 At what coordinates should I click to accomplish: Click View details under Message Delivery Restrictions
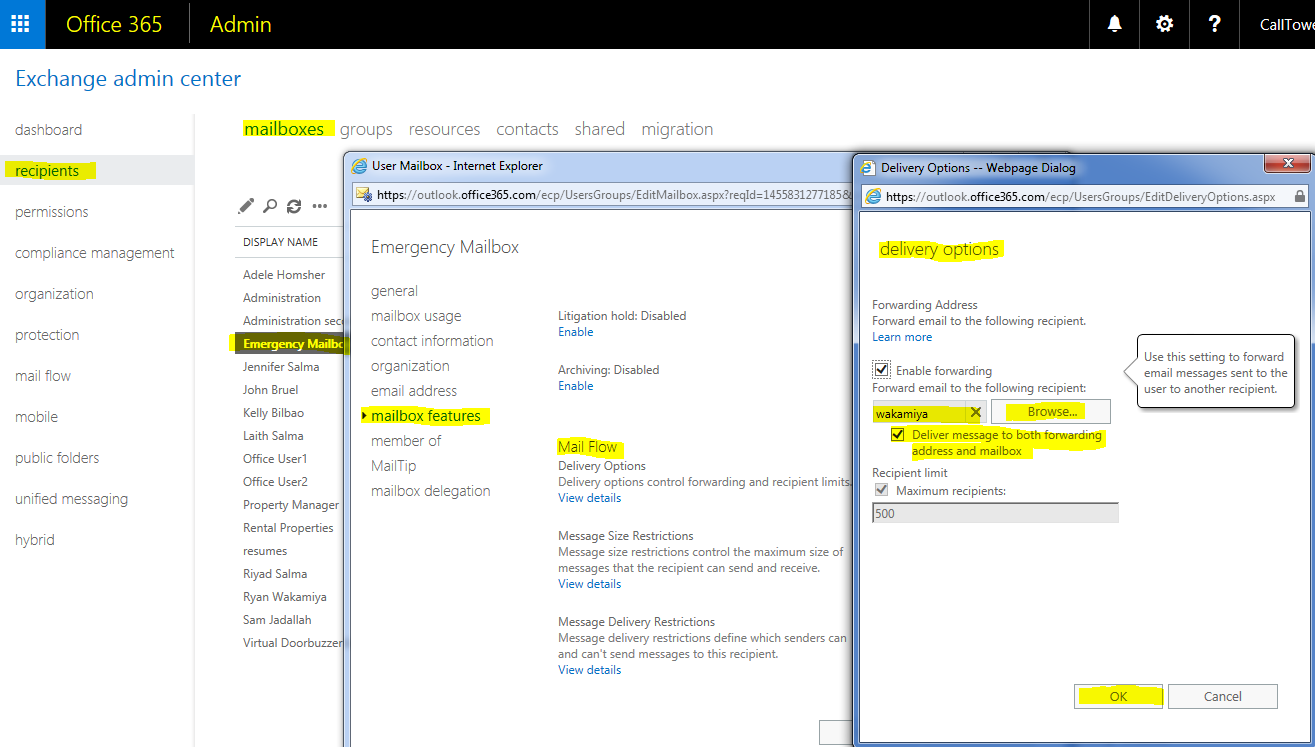(x=590, y=670)
